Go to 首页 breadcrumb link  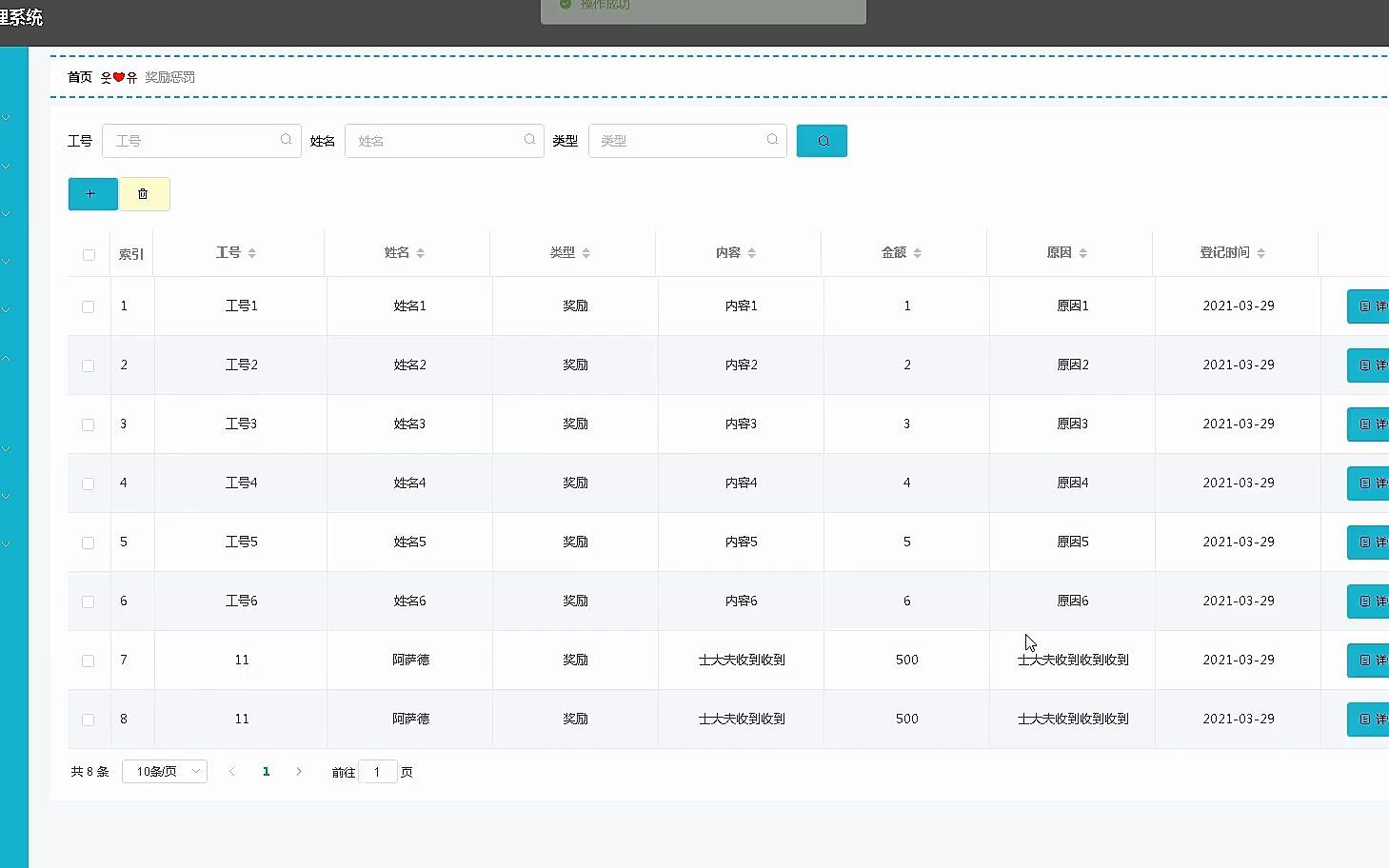point(80,77)
